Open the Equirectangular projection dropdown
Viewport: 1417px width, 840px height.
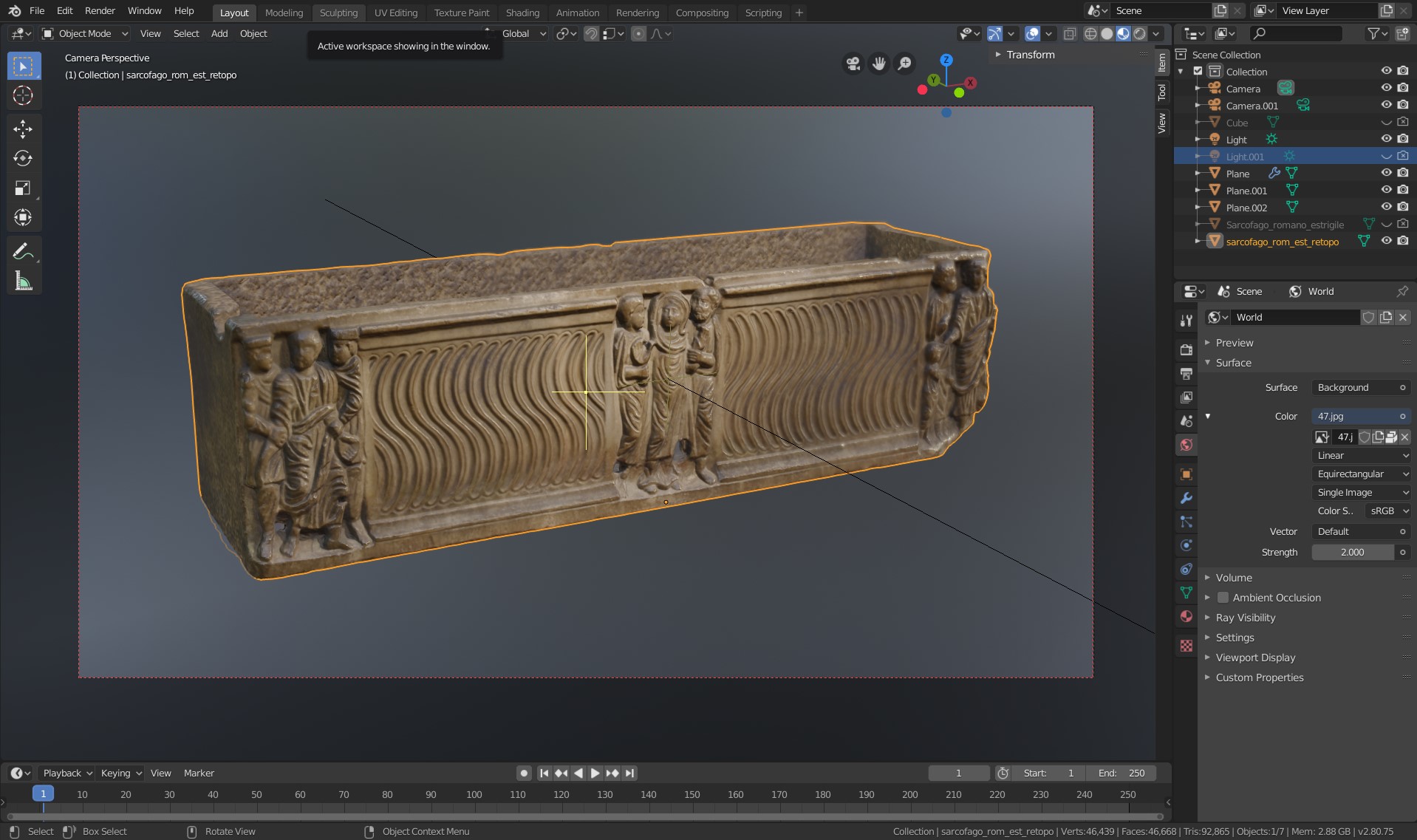[1361, 474]
